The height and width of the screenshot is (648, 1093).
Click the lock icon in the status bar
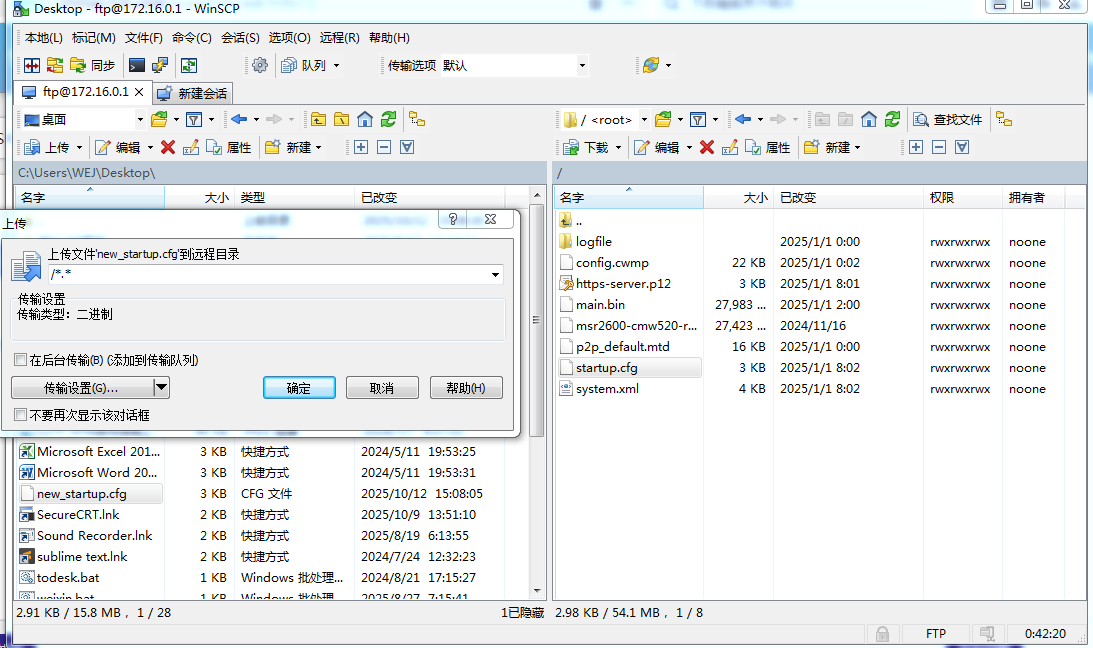[882, 633]
